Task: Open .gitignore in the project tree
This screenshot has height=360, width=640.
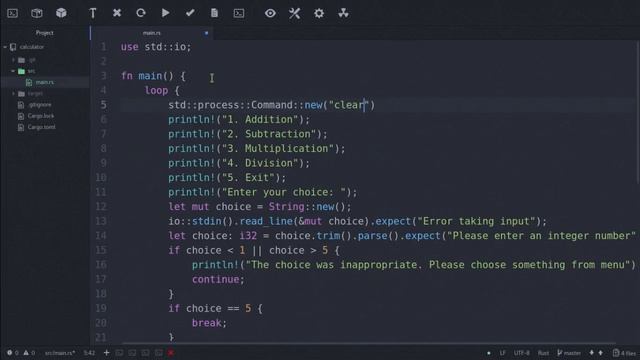Action: tap(40, 105)
